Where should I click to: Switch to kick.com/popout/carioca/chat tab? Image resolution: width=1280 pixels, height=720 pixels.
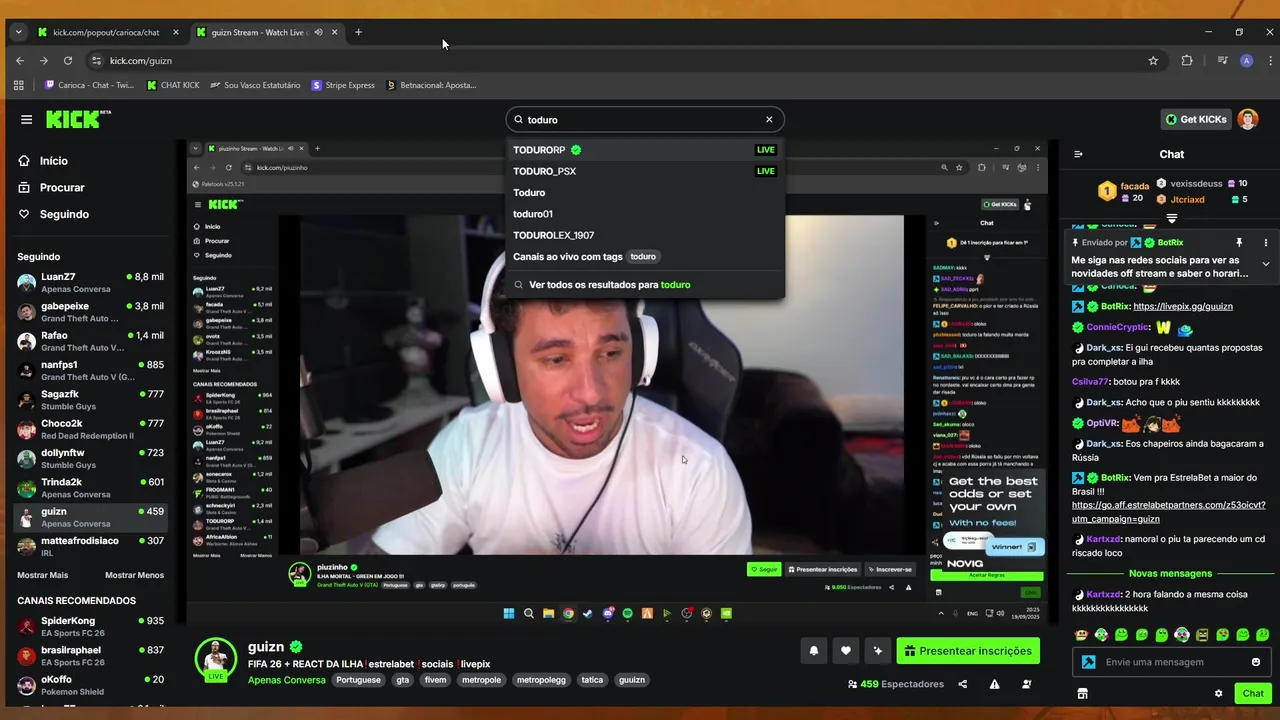pyautogui.click(x=108, y=32)
